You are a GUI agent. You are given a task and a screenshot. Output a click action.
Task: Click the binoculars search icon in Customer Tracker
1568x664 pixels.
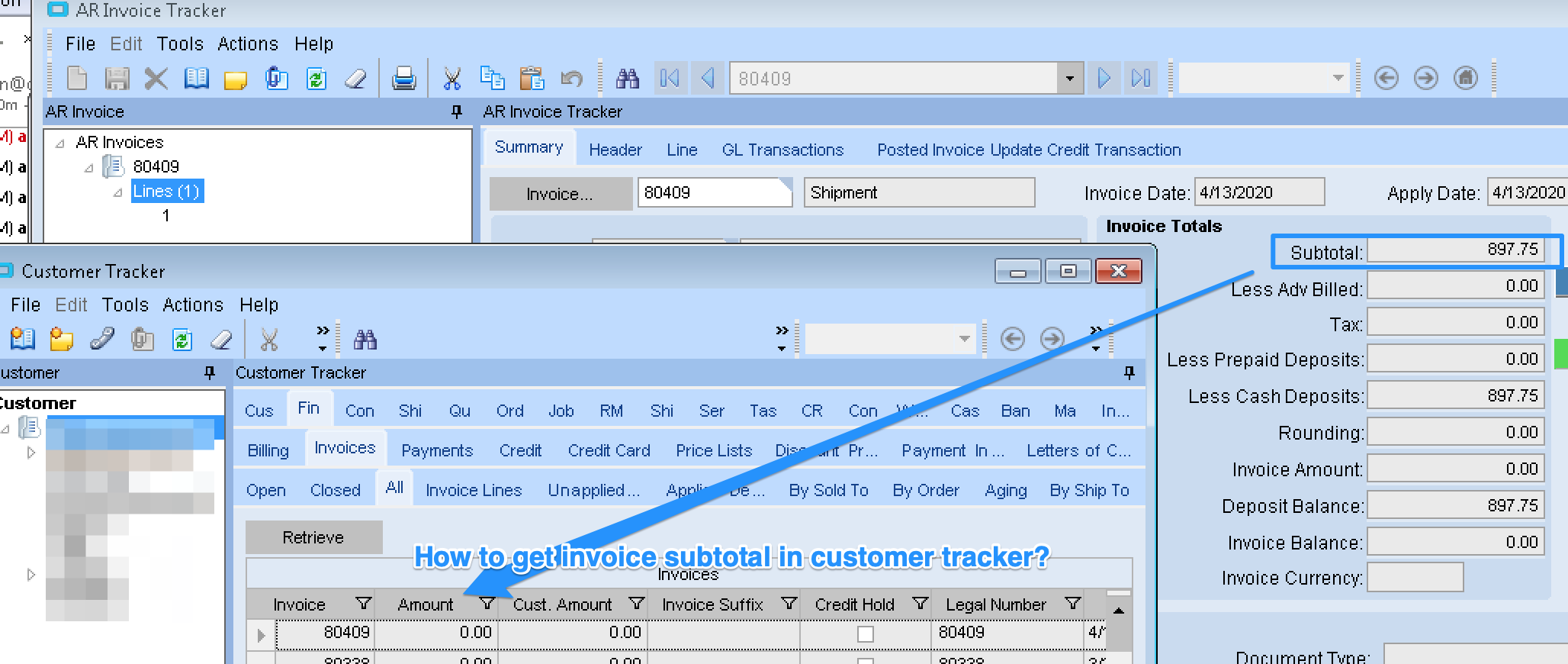pos(365,339)
